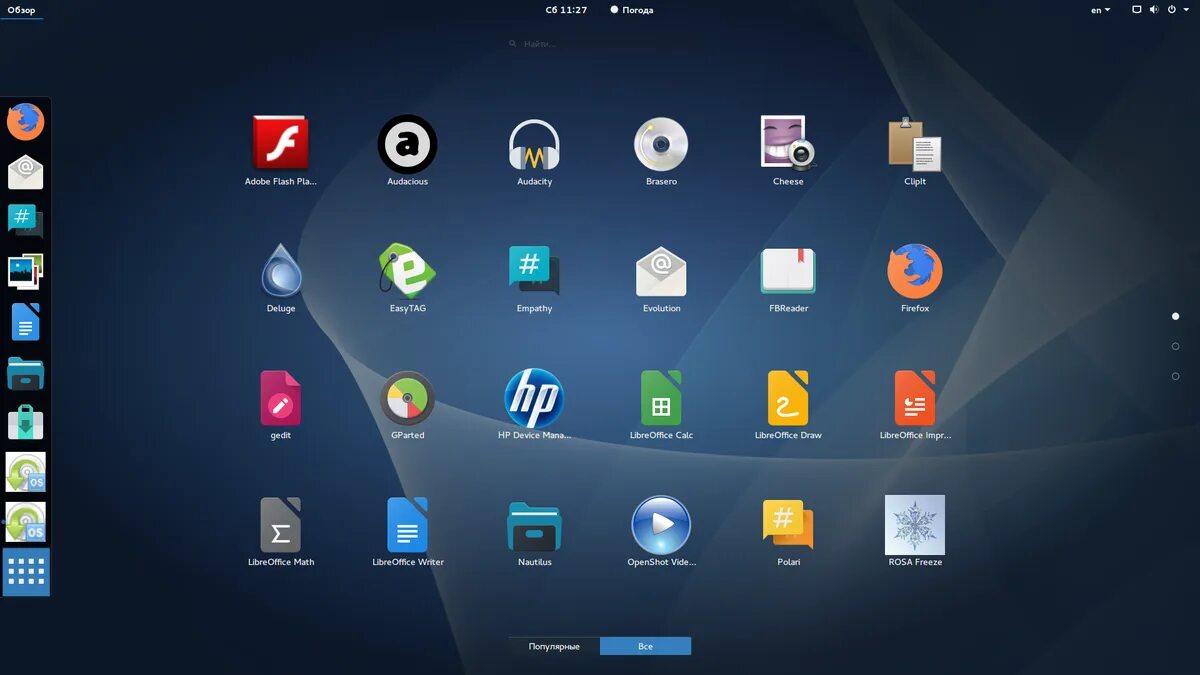Click the mail envelope icon in the dock
This screenshot has height=675, width=1200.
coord(26,172)
